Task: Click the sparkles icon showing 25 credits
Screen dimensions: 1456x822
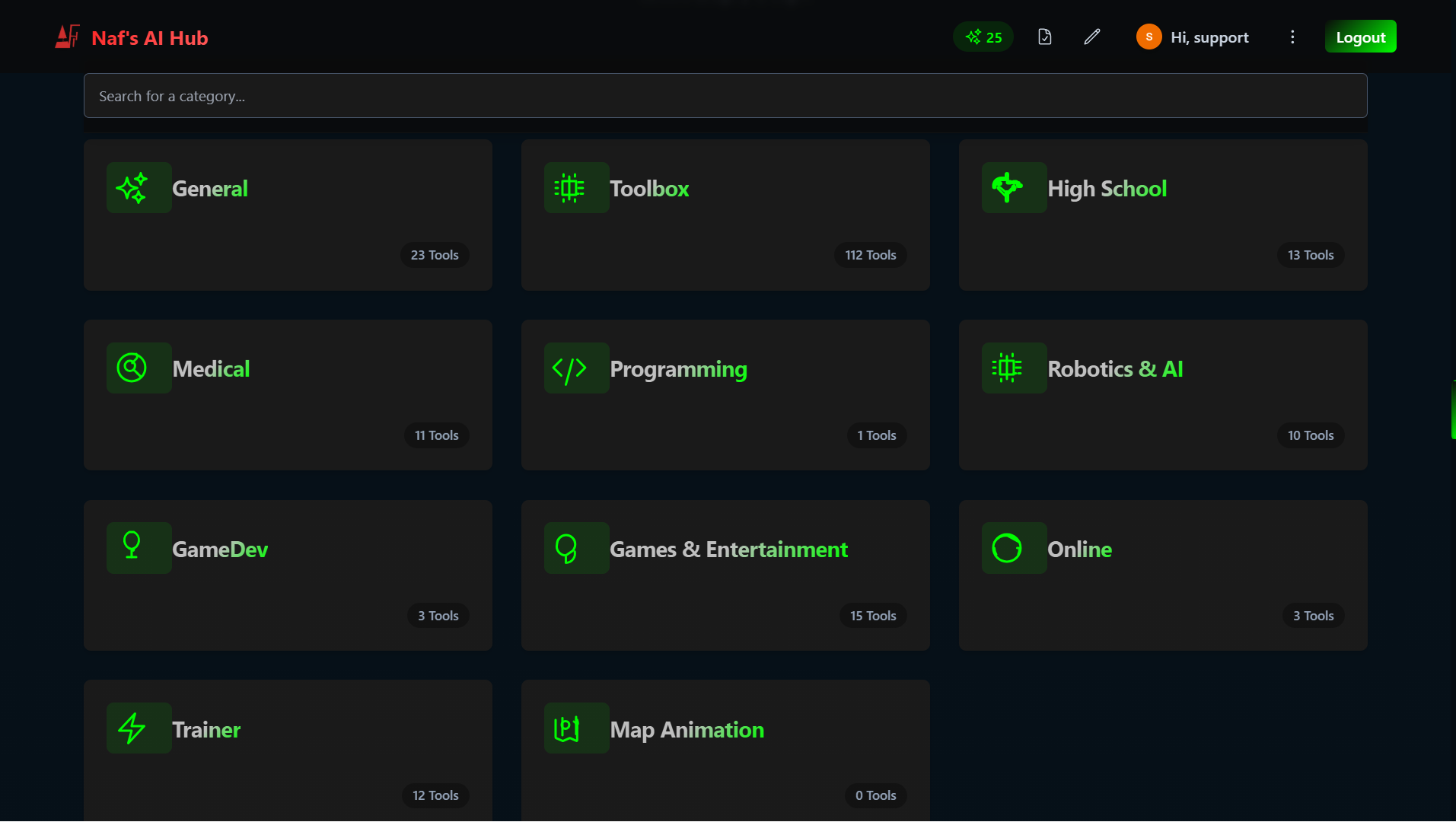Action: (982, 36)
